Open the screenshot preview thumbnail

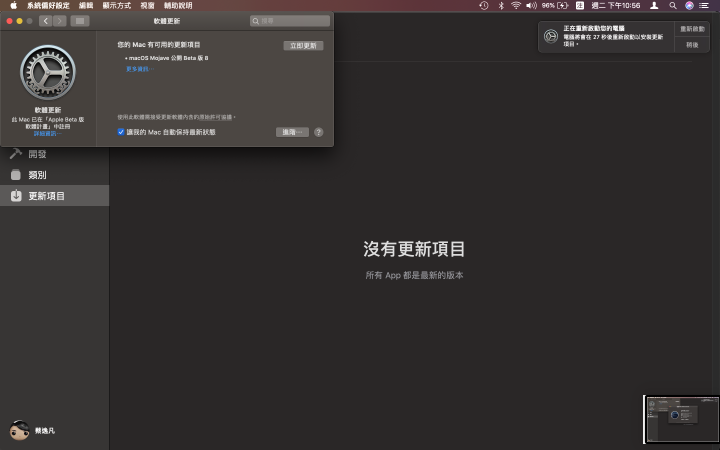681,419
